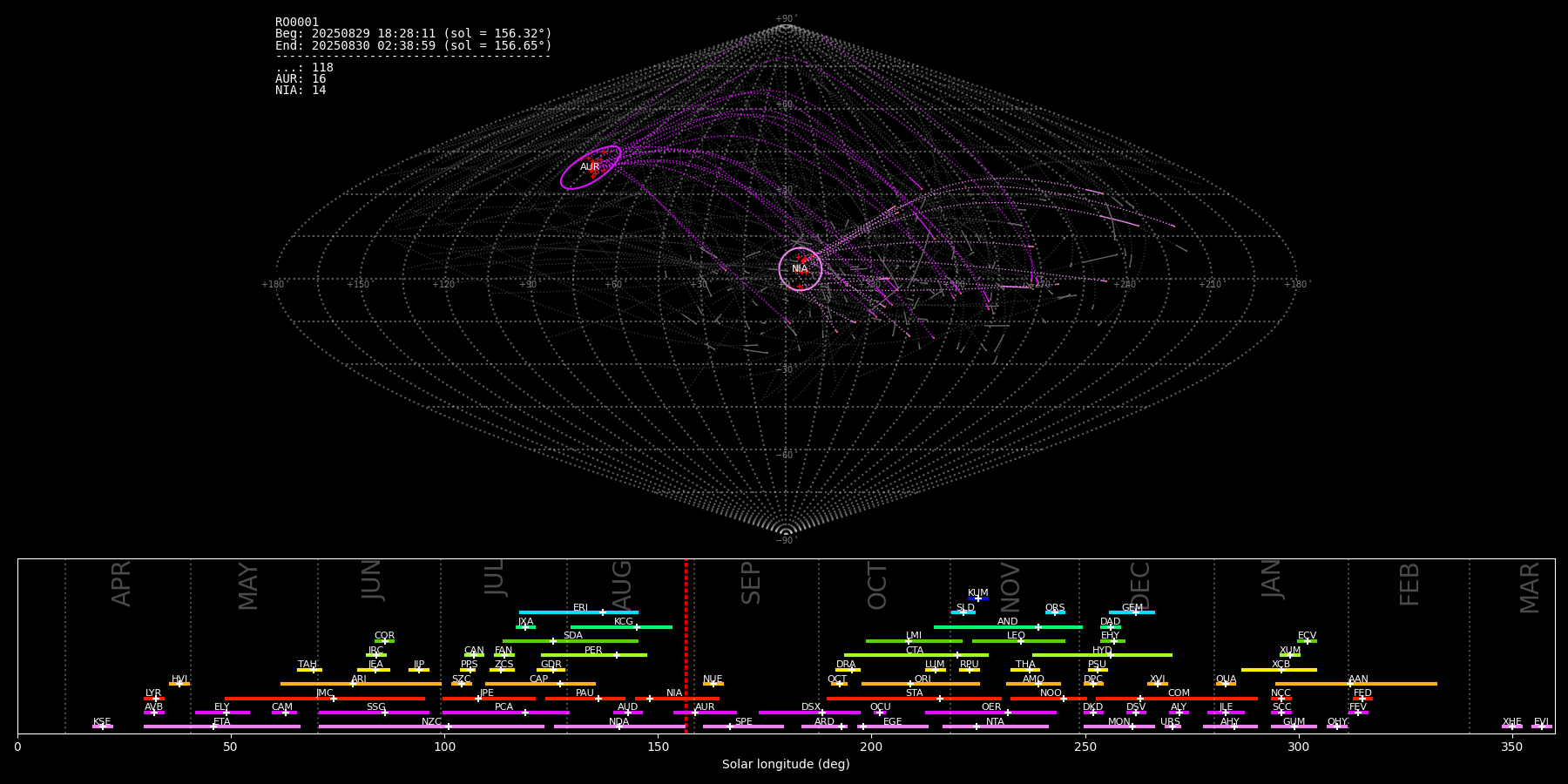Click the 'Solar longitude (deg)' axis label

click(x=786, y=764)
